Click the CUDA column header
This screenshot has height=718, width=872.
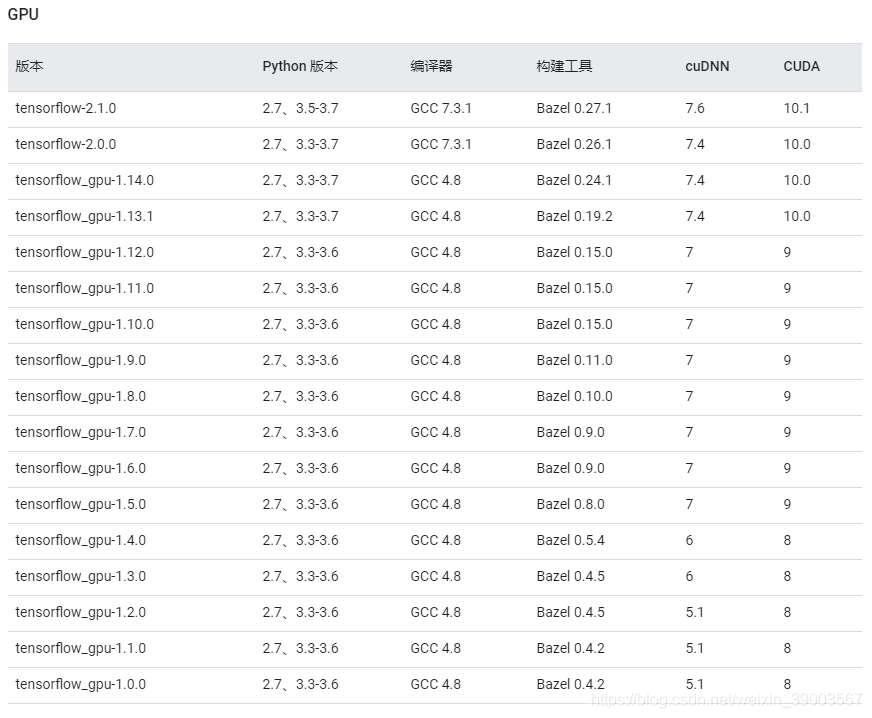tap(802, 66)
